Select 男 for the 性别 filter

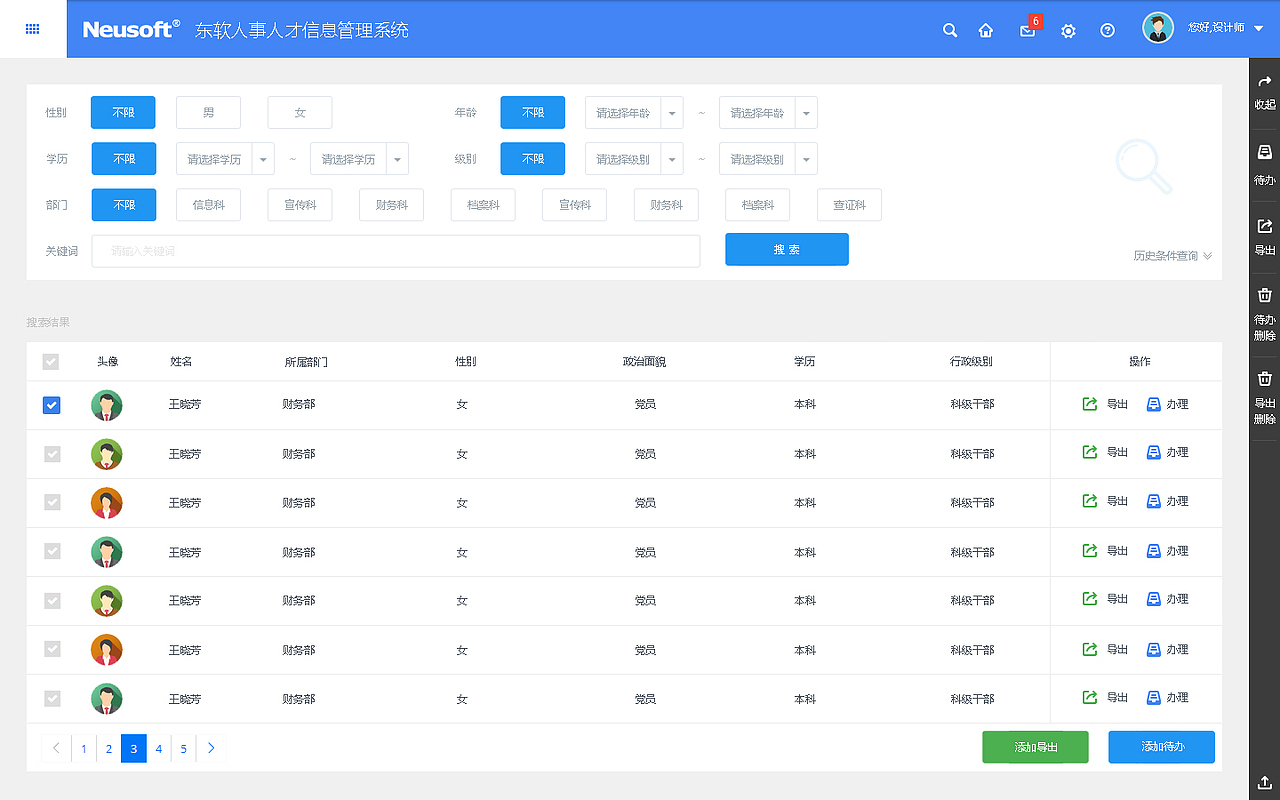tap(208, 113)
